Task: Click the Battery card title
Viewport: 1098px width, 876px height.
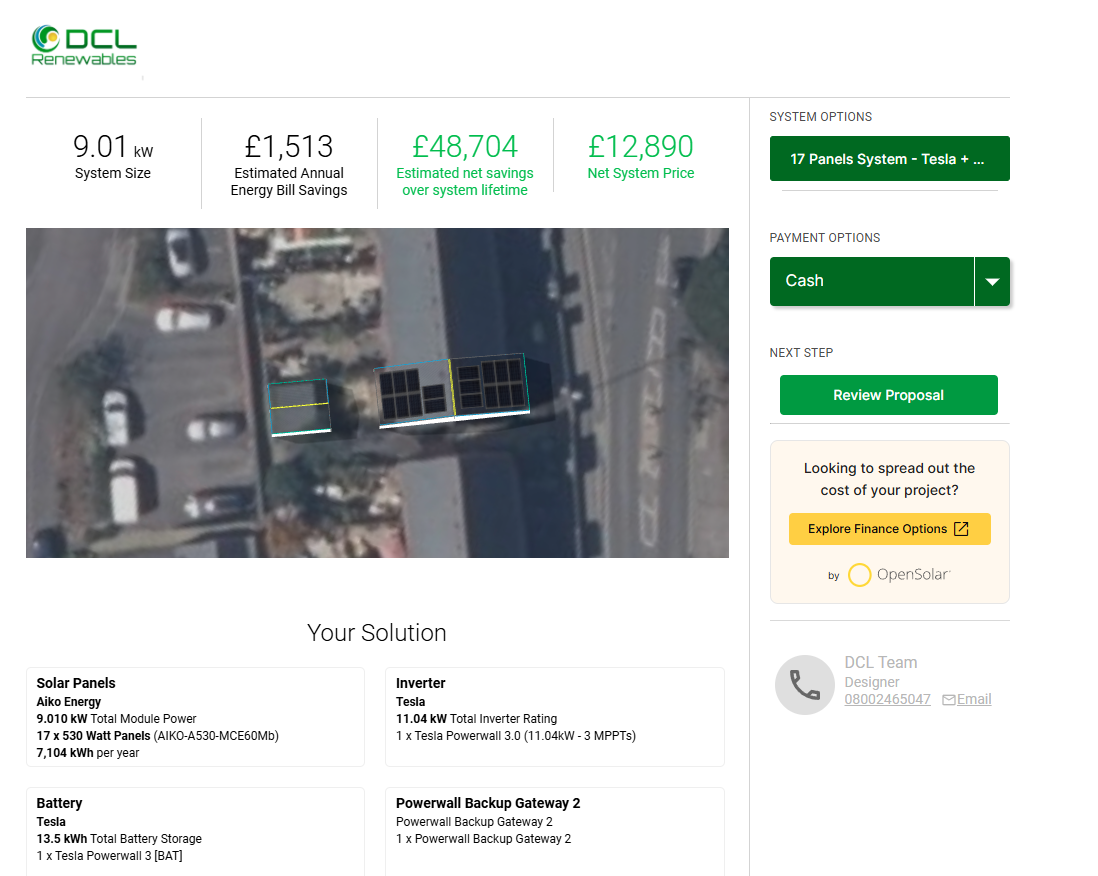Action: (59, 803)
